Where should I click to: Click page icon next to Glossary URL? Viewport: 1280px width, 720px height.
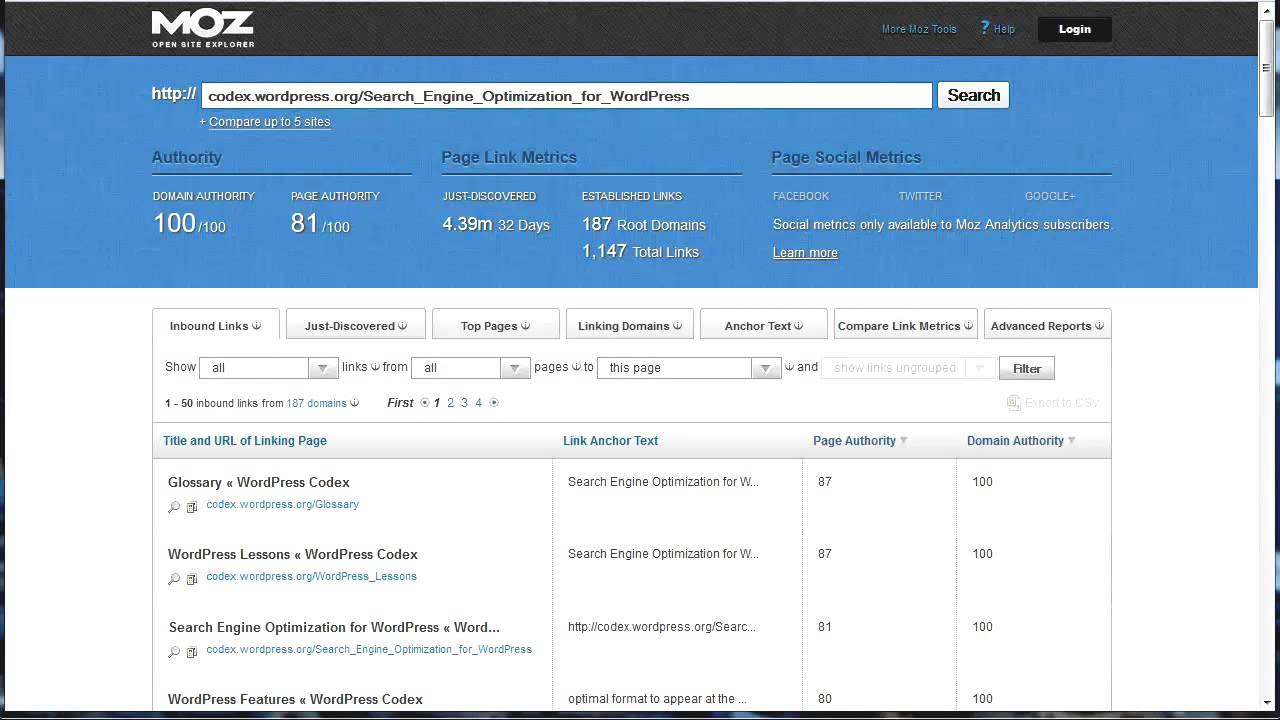[x=192, y=507]
